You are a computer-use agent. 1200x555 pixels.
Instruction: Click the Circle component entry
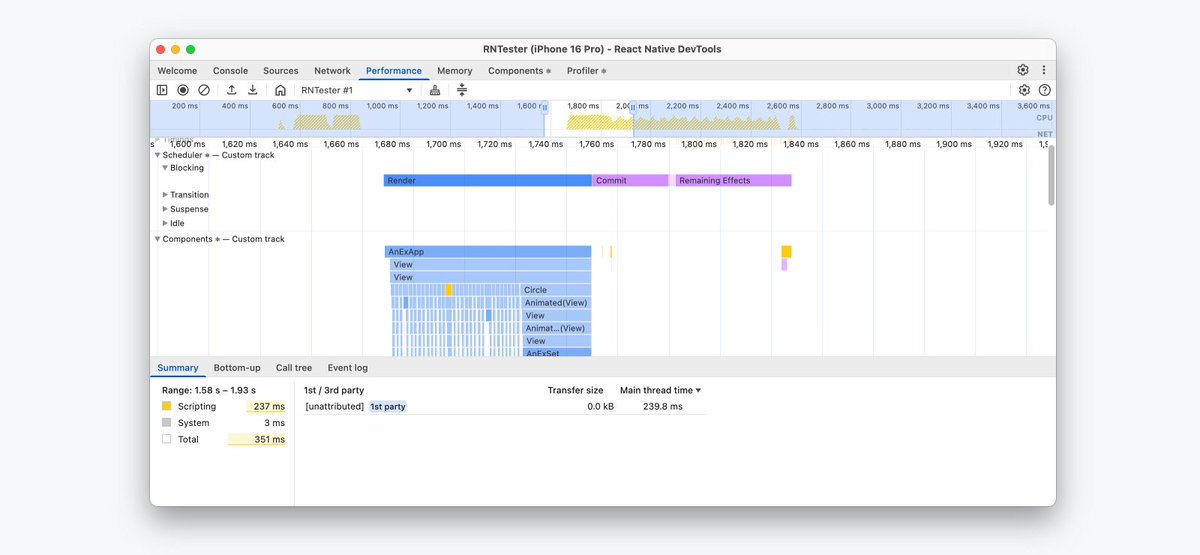pyautogui.click(x=556, y=290)
